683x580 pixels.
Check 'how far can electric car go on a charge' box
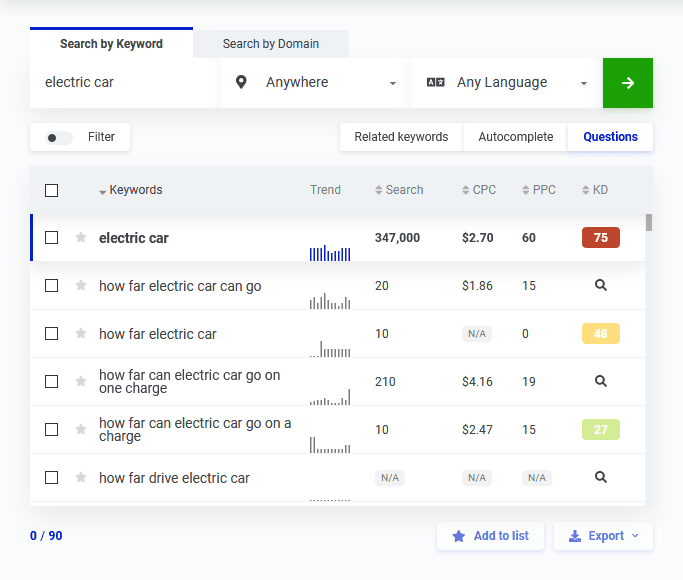(51, 429)
